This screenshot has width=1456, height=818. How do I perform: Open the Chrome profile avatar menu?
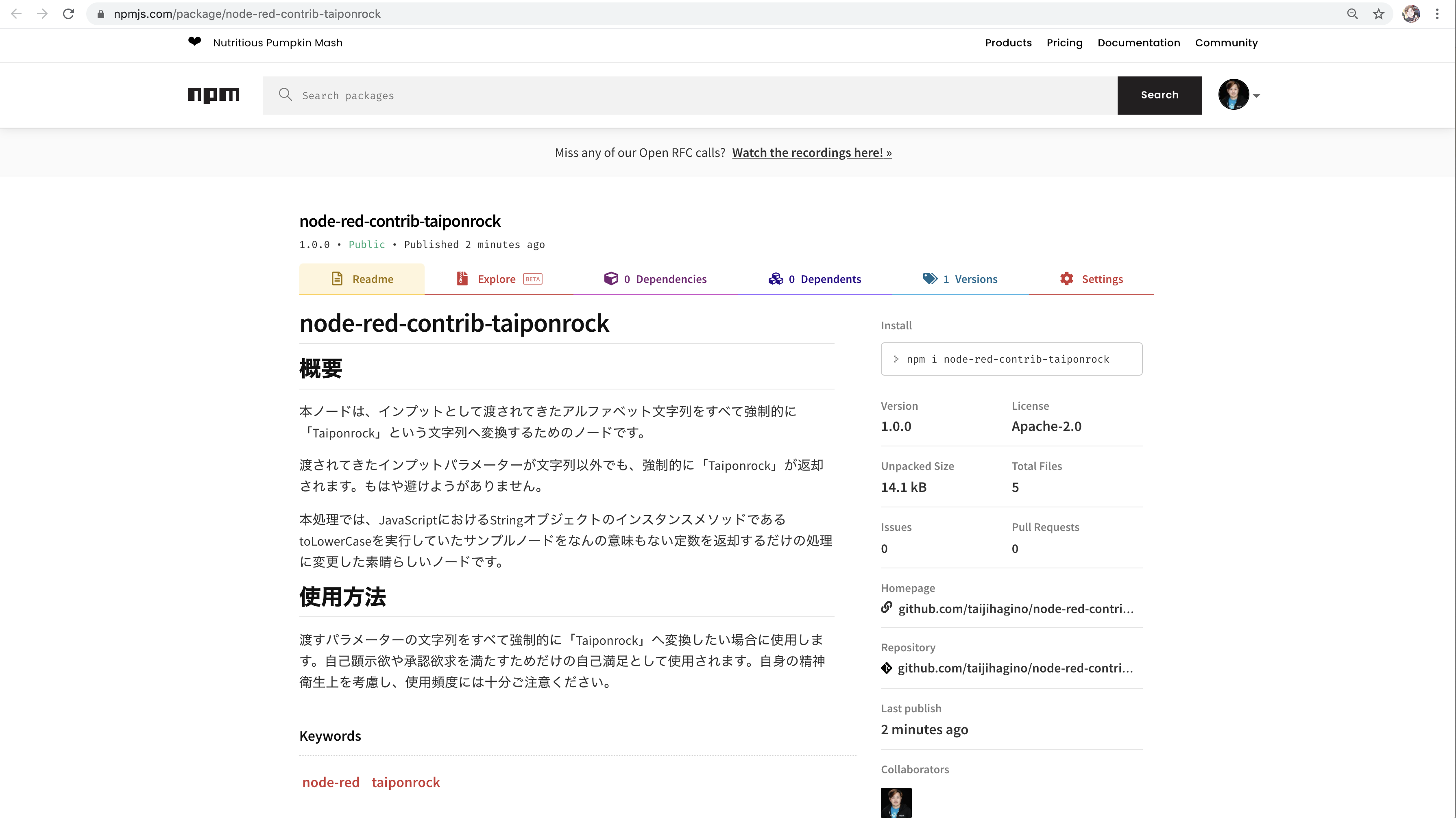[1411, 14]
